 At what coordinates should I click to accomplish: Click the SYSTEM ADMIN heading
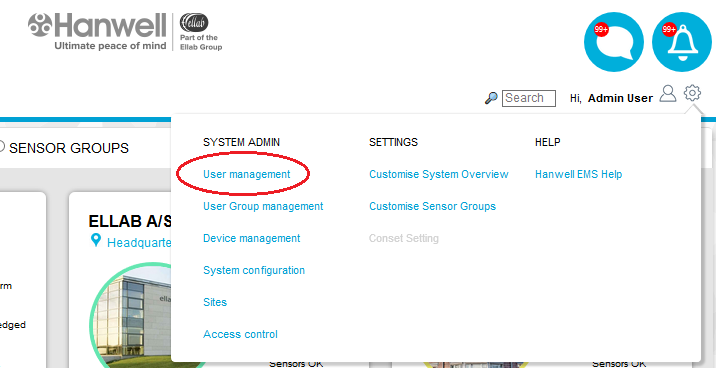(x=242, y=142)
